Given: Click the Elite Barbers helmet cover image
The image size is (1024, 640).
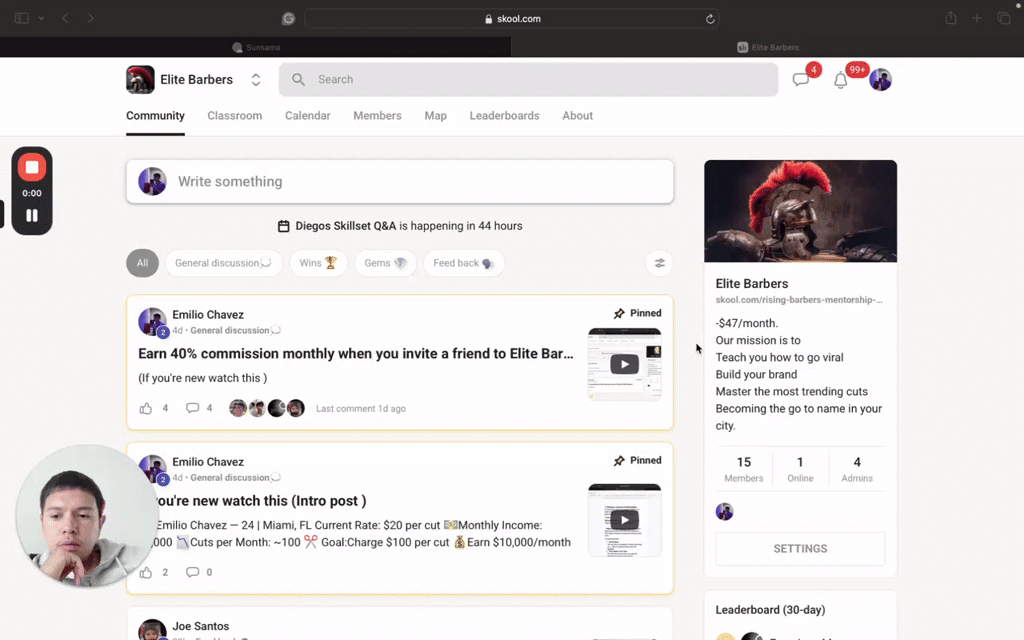Looking at the screenshot, I should 800,211.
